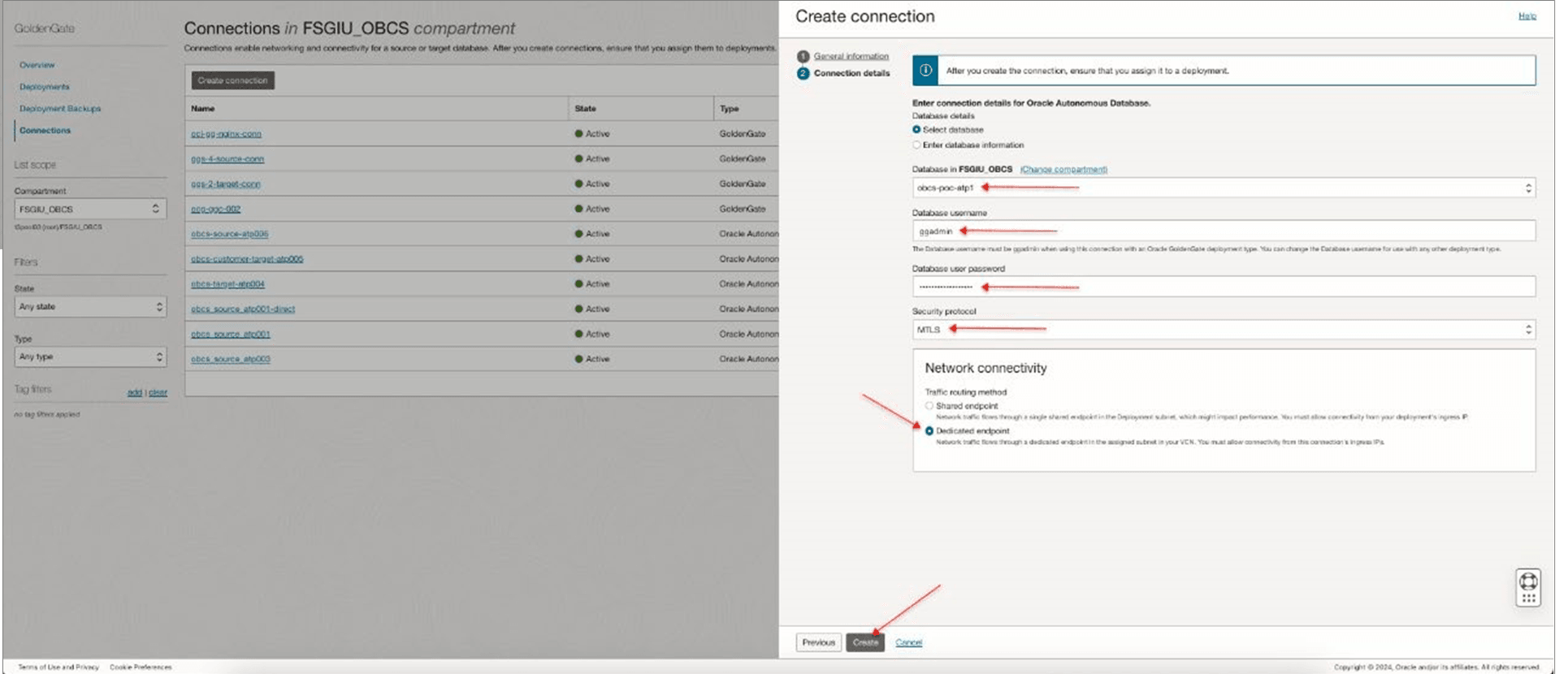Open the ggs-2-target-conn connection
This screenshot has width=1568, height=674.
[x=226, y=184]
